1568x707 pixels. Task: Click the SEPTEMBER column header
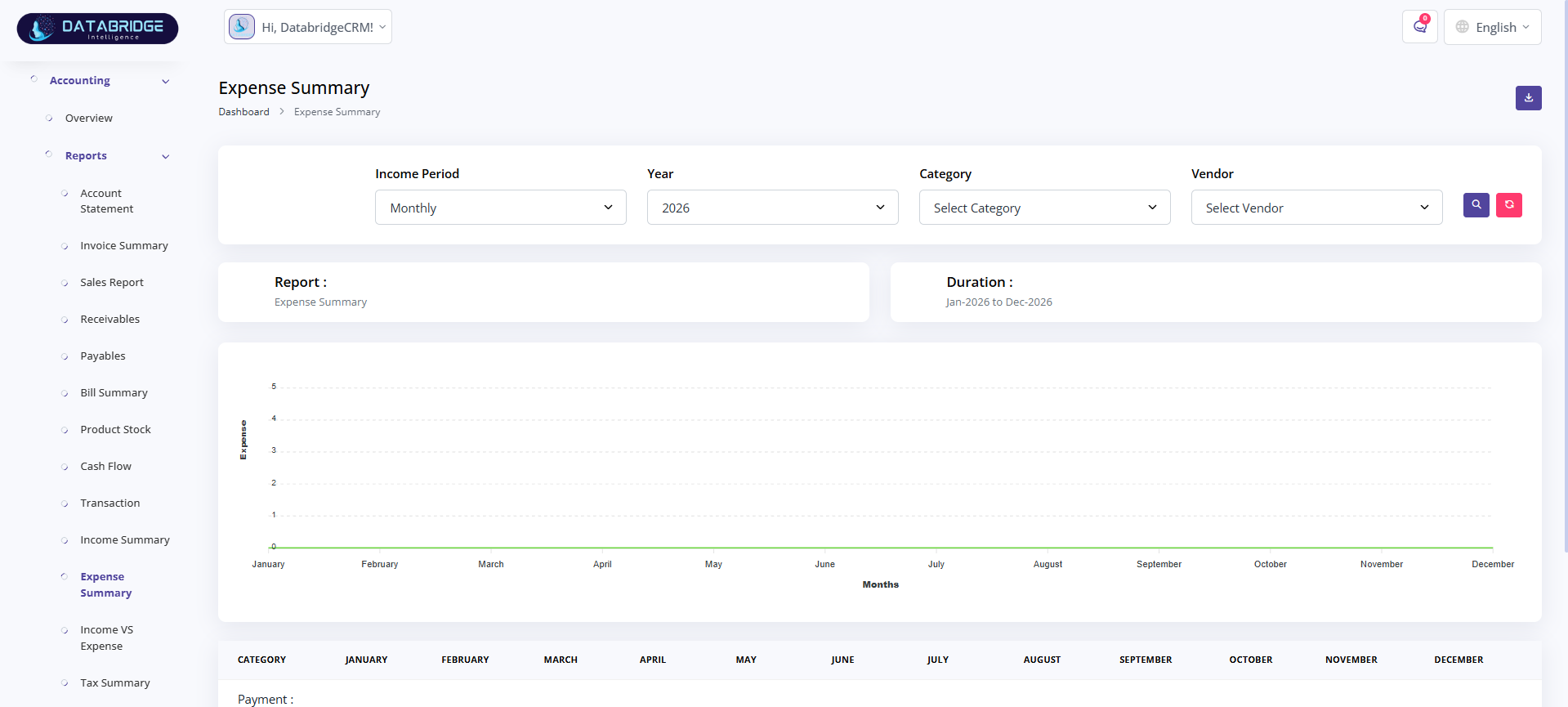pos(1146,660)
